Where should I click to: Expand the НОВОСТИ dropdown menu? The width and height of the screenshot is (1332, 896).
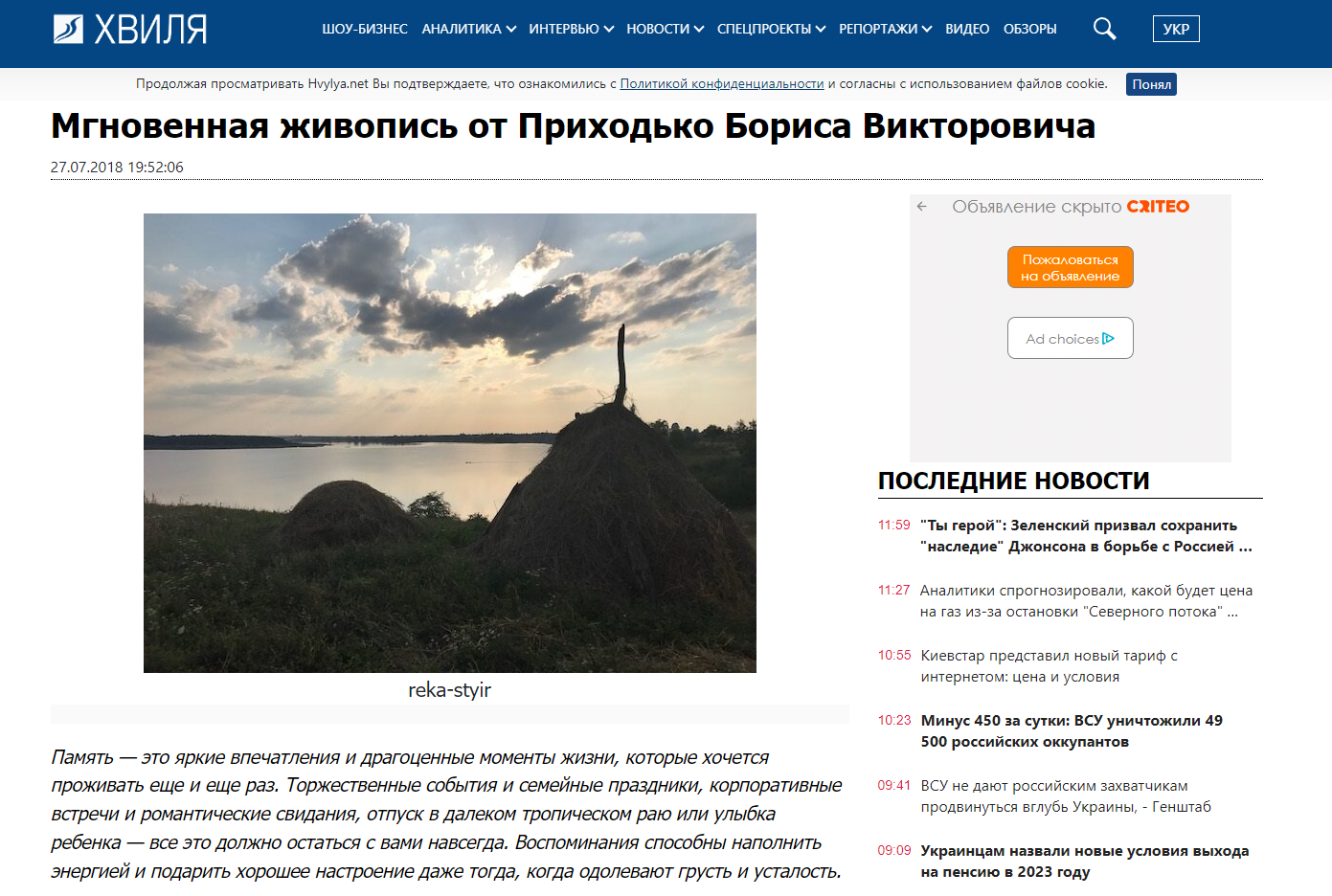[665, 29]
